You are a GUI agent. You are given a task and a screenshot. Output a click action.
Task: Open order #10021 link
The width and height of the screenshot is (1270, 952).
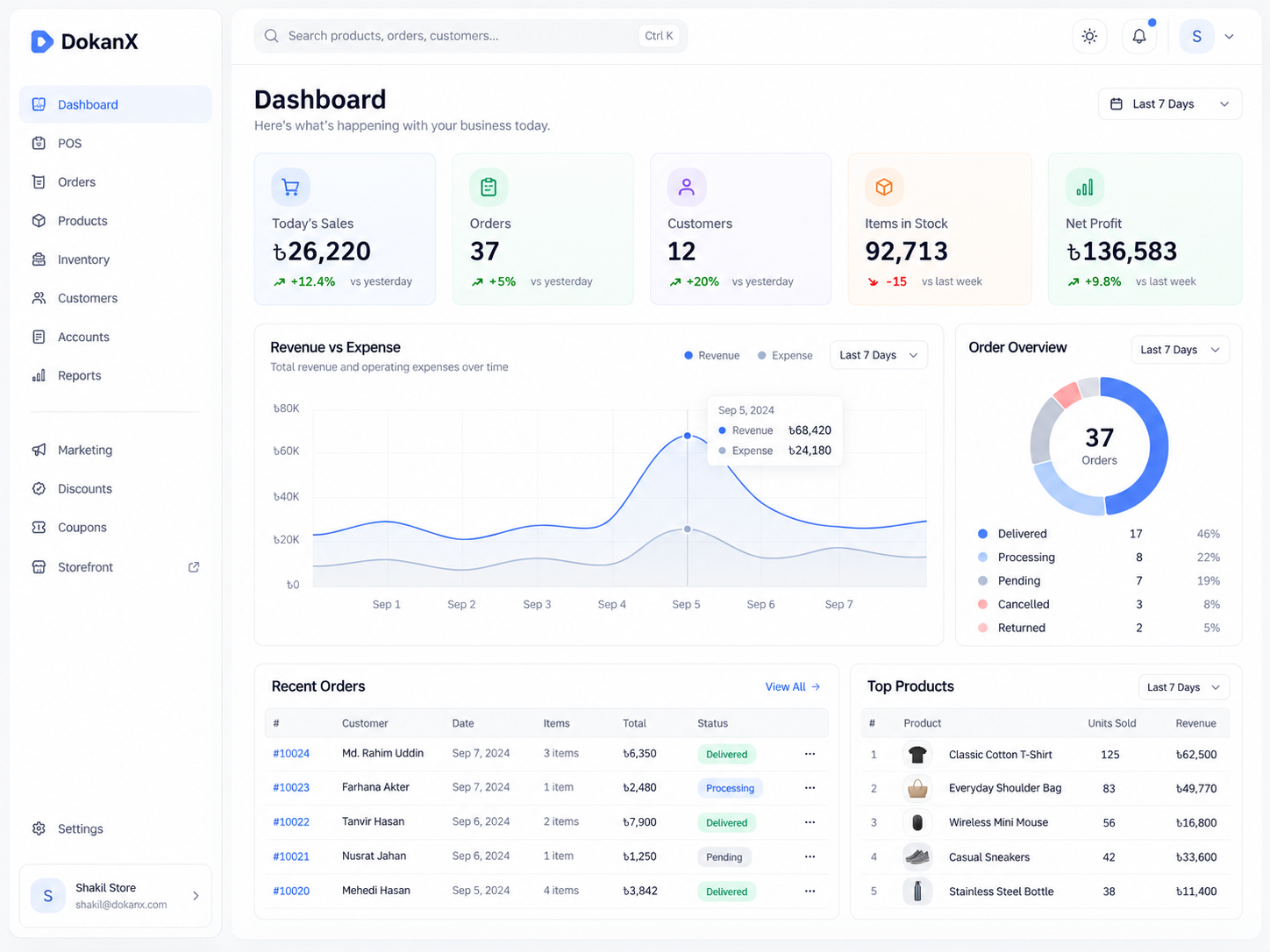tap(291, 856)
